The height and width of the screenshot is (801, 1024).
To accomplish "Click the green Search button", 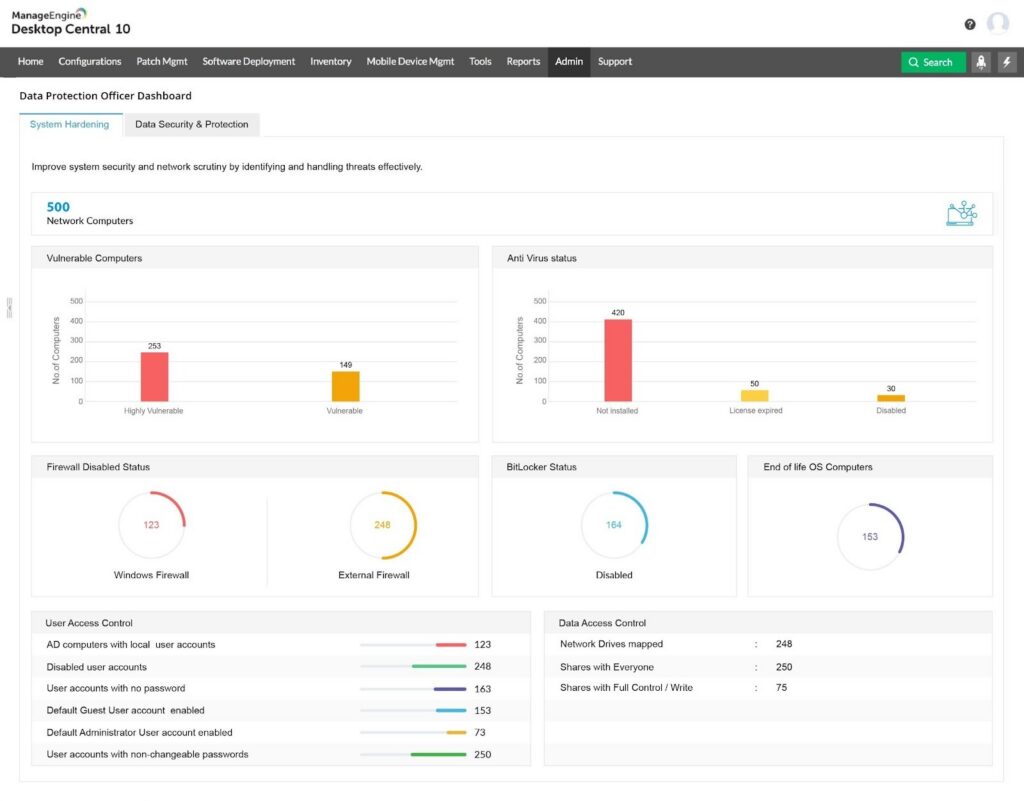I will [x=933, y=62].
